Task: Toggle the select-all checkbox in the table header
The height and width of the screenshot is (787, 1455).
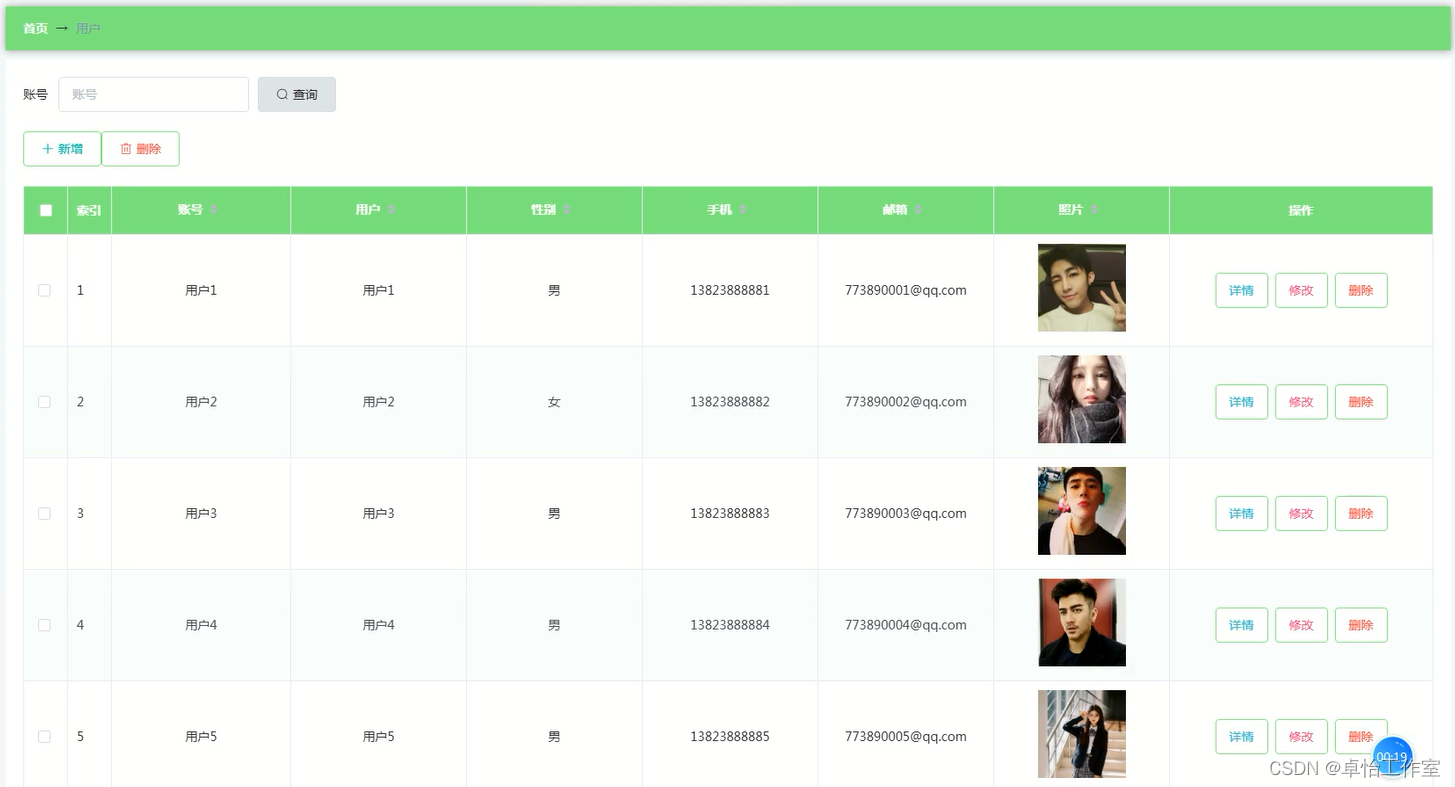Action: (44, 210)
